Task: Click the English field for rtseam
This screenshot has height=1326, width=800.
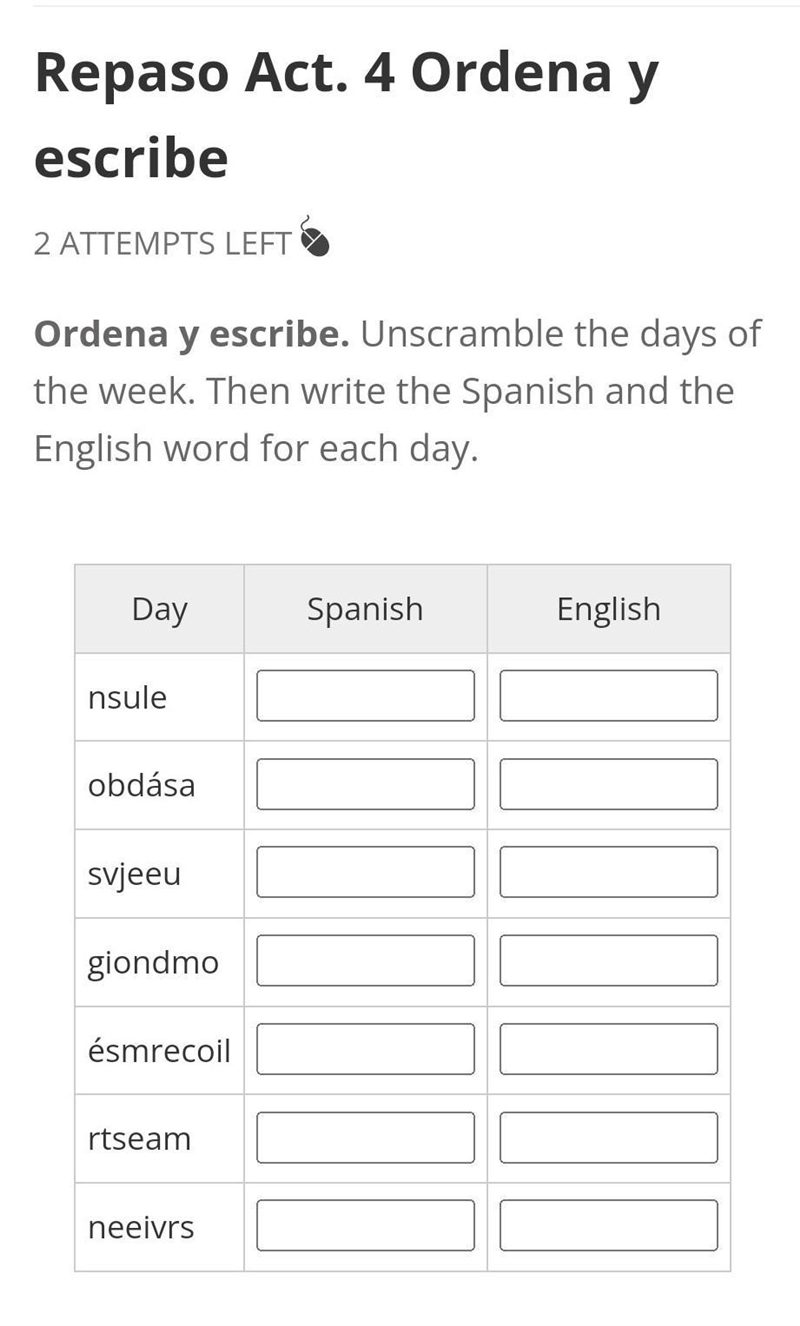Action: pos(609,1138)
